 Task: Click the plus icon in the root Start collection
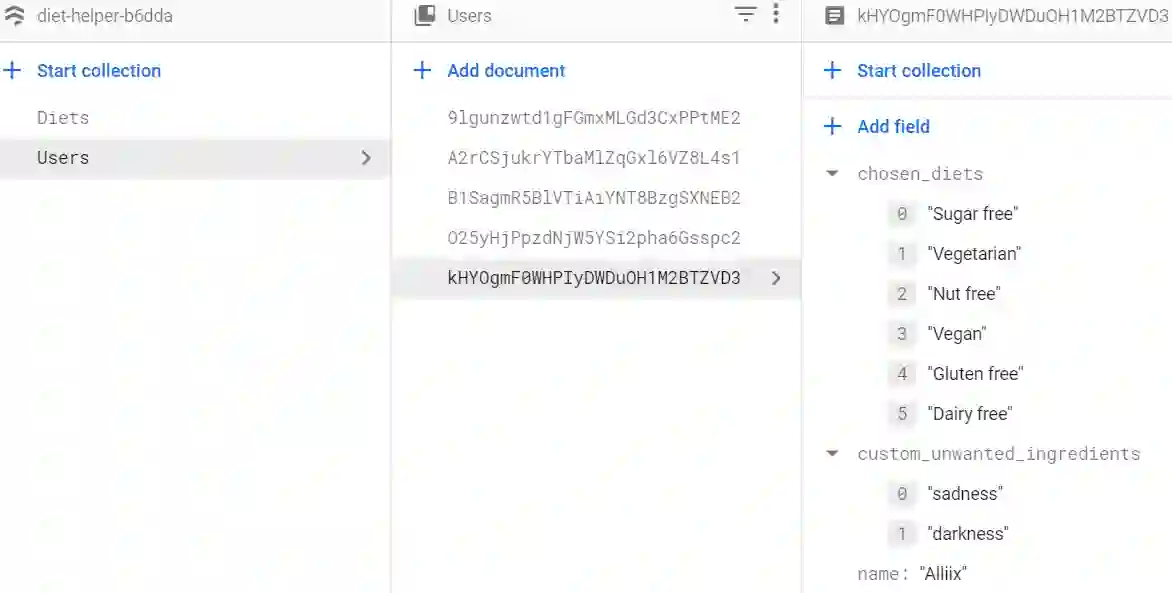pos(12,71)
